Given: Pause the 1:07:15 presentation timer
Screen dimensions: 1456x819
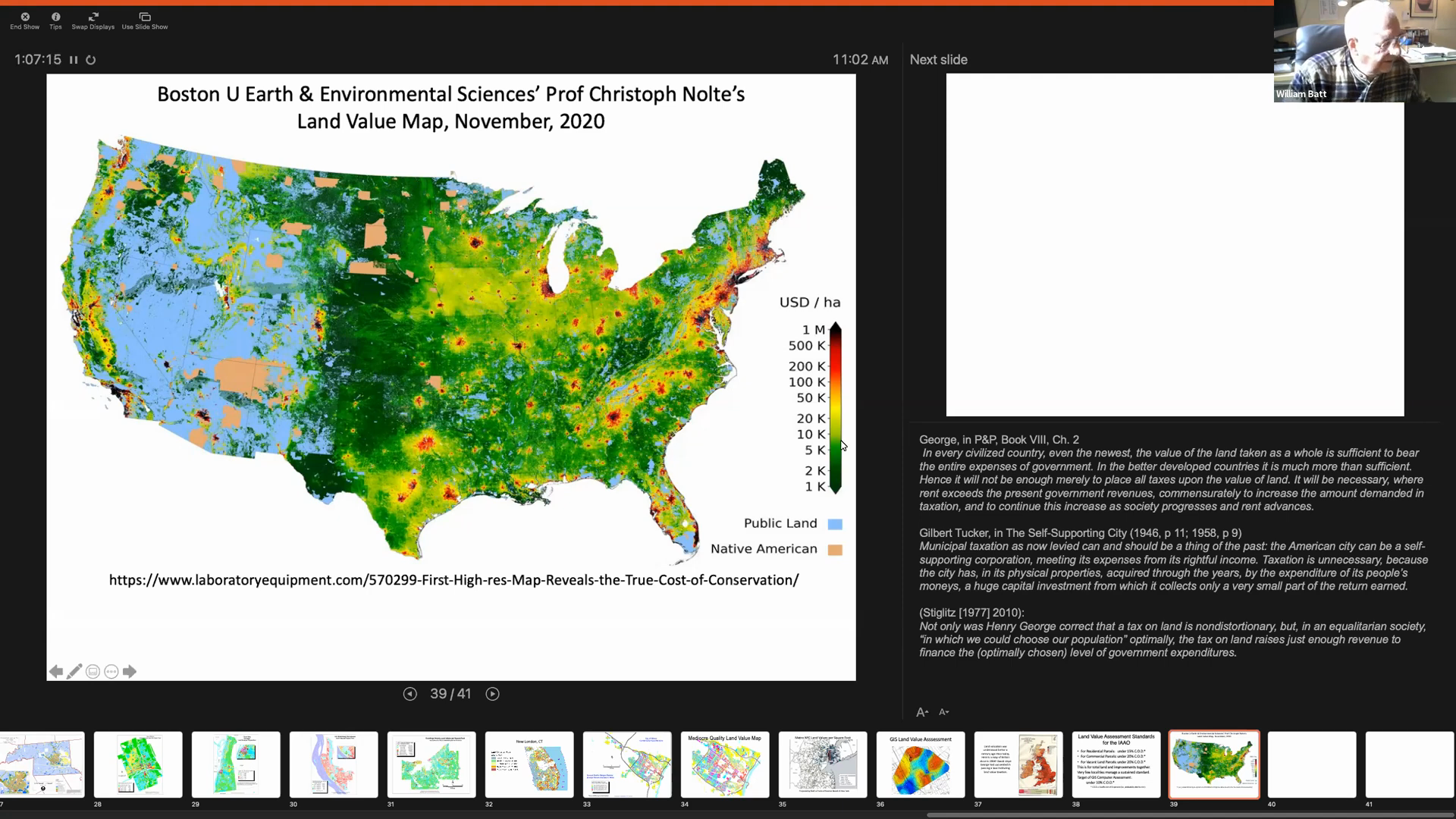Looking at the screenshot, I should tap(73, 59).
